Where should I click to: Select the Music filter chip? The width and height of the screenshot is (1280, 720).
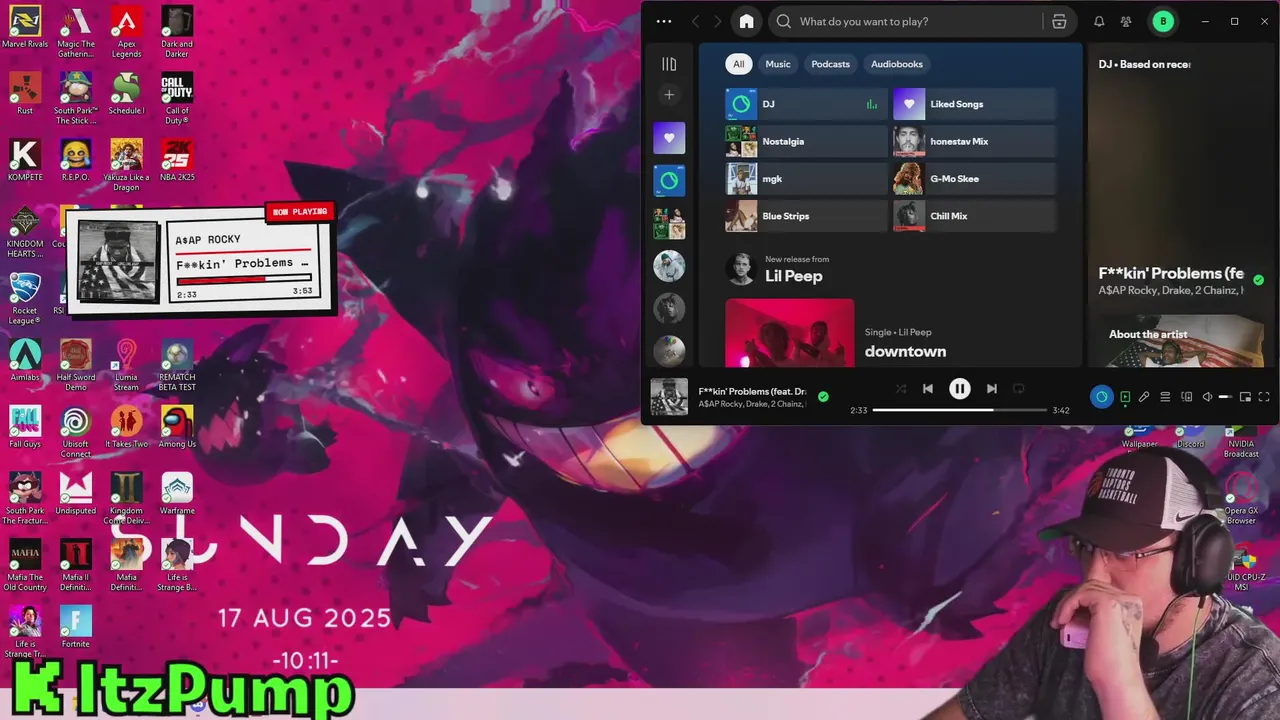click(x=778, y=64)
